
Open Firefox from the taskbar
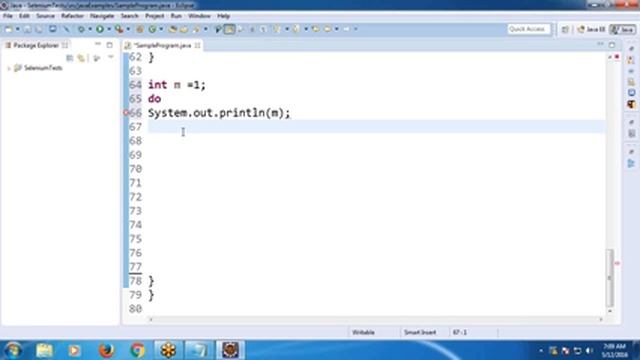[106, 350]
